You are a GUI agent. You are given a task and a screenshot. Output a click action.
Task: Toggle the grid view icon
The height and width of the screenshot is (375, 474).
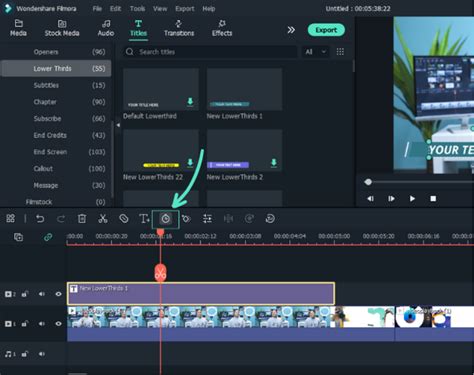pyautogui.click(x=340, y=52)
